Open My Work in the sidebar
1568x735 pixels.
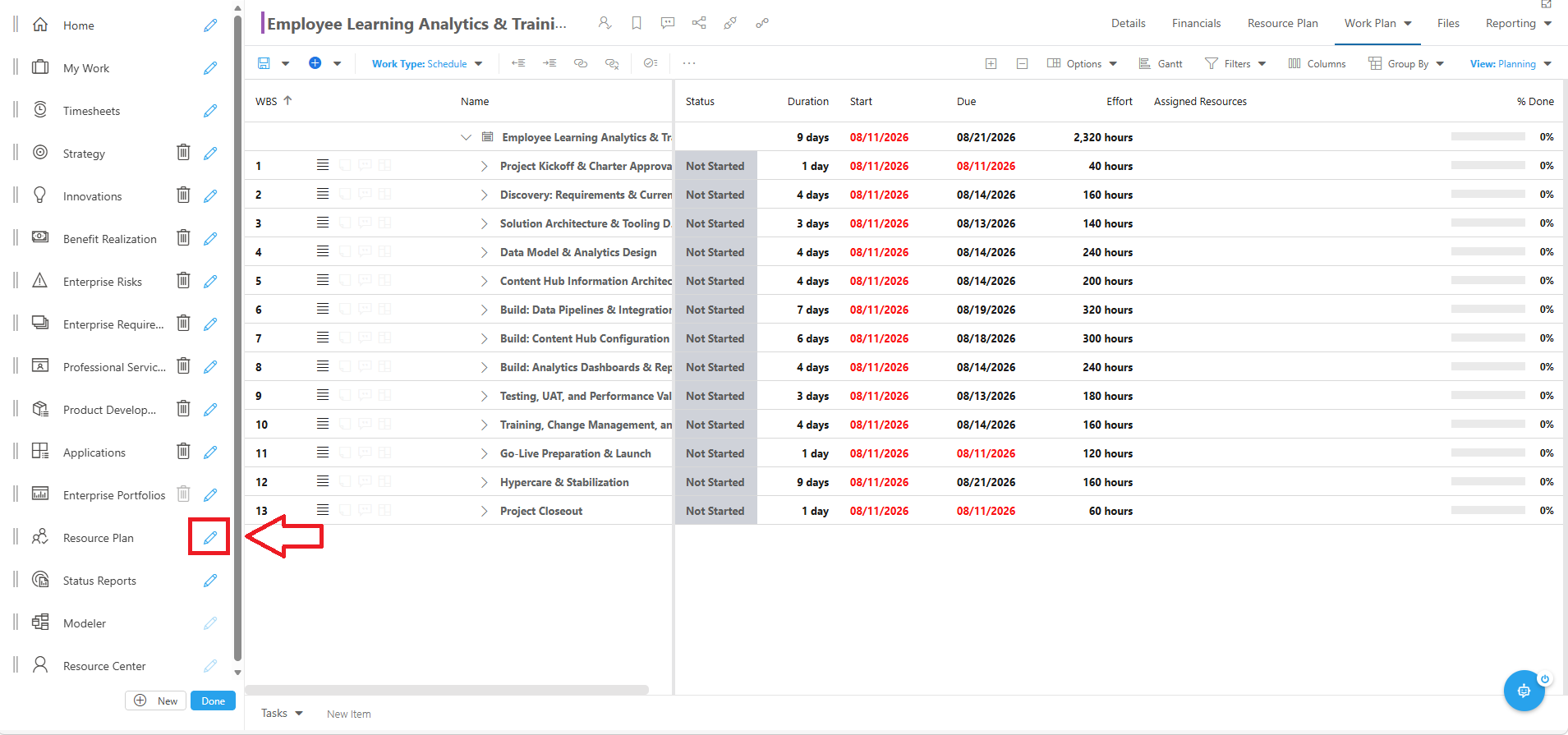pos(86,68)
